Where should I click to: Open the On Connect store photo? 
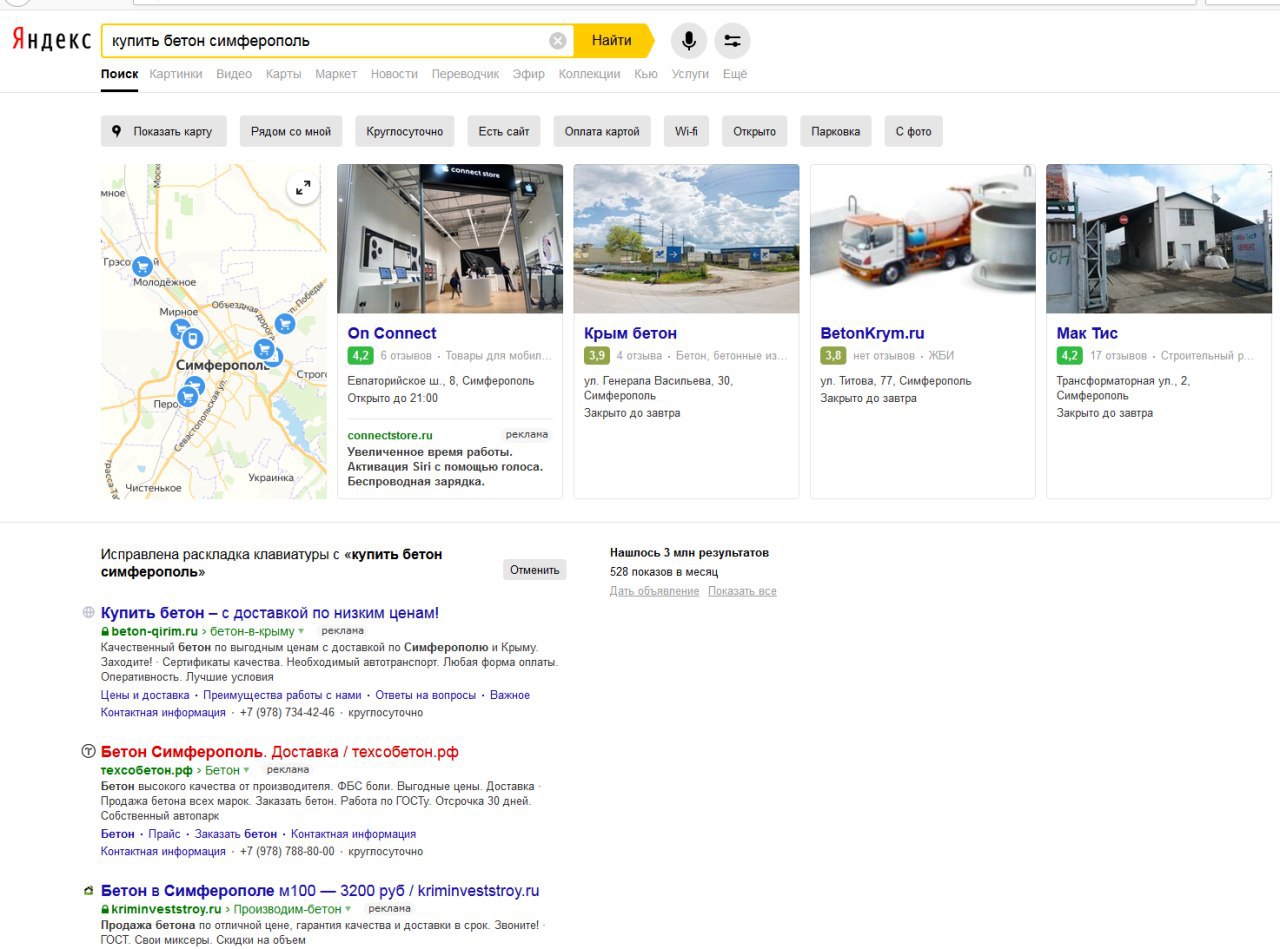[x=450, y=239]
